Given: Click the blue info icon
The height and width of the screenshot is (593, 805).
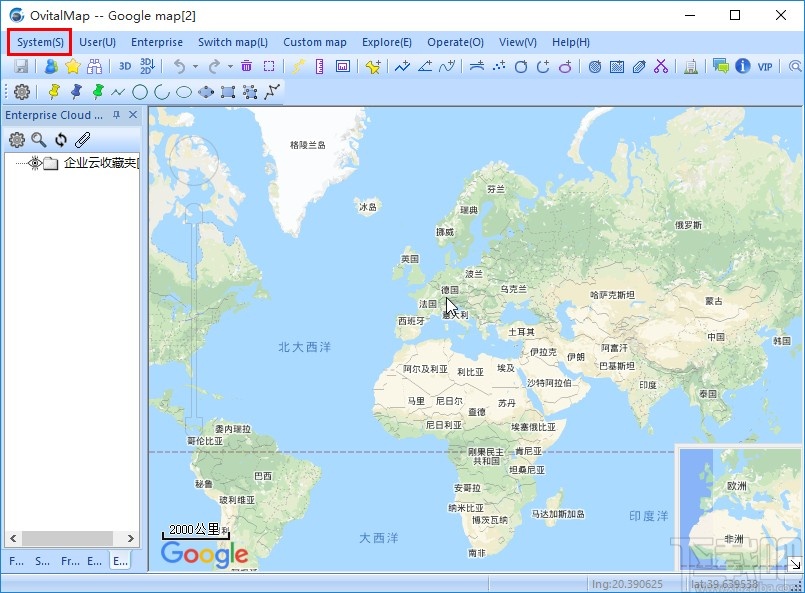Looking at the screenshot, I should [743, 66].
